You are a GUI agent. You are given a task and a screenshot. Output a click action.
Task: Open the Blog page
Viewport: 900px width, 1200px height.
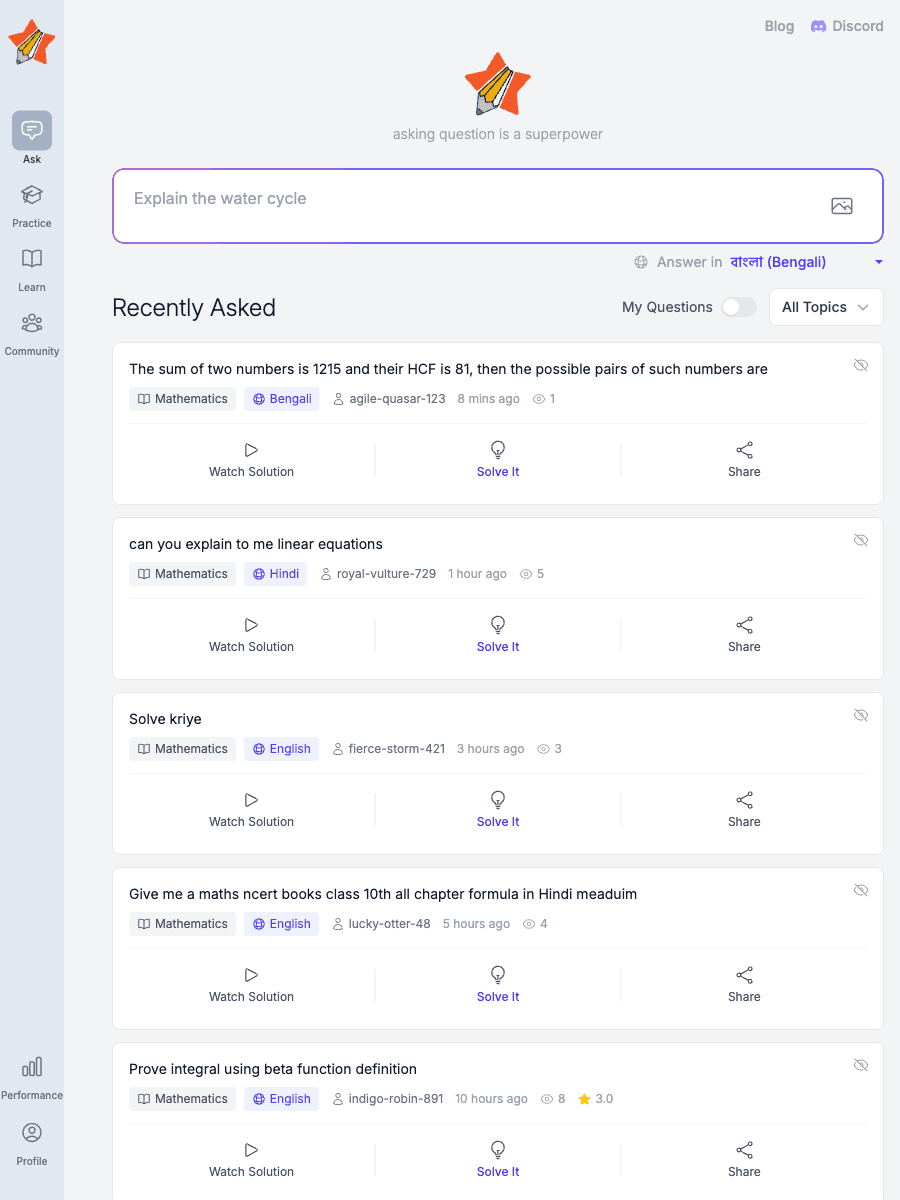tap(779, 26)
